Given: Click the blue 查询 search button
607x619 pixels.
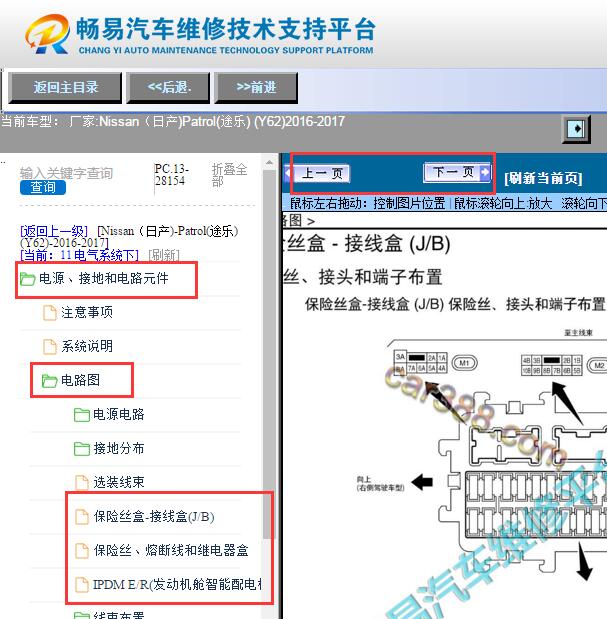Looking at the screenshot, I should [43, 188].
